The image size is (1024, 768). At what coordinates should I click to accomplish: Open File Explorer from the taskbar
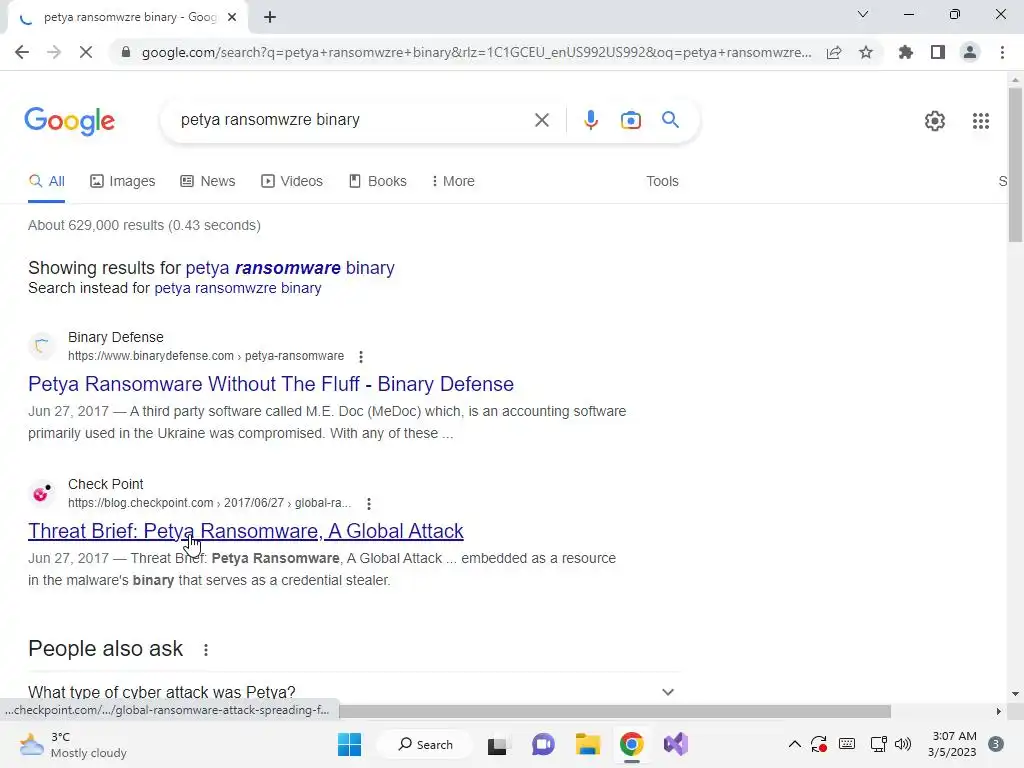[x=588, y=744]
